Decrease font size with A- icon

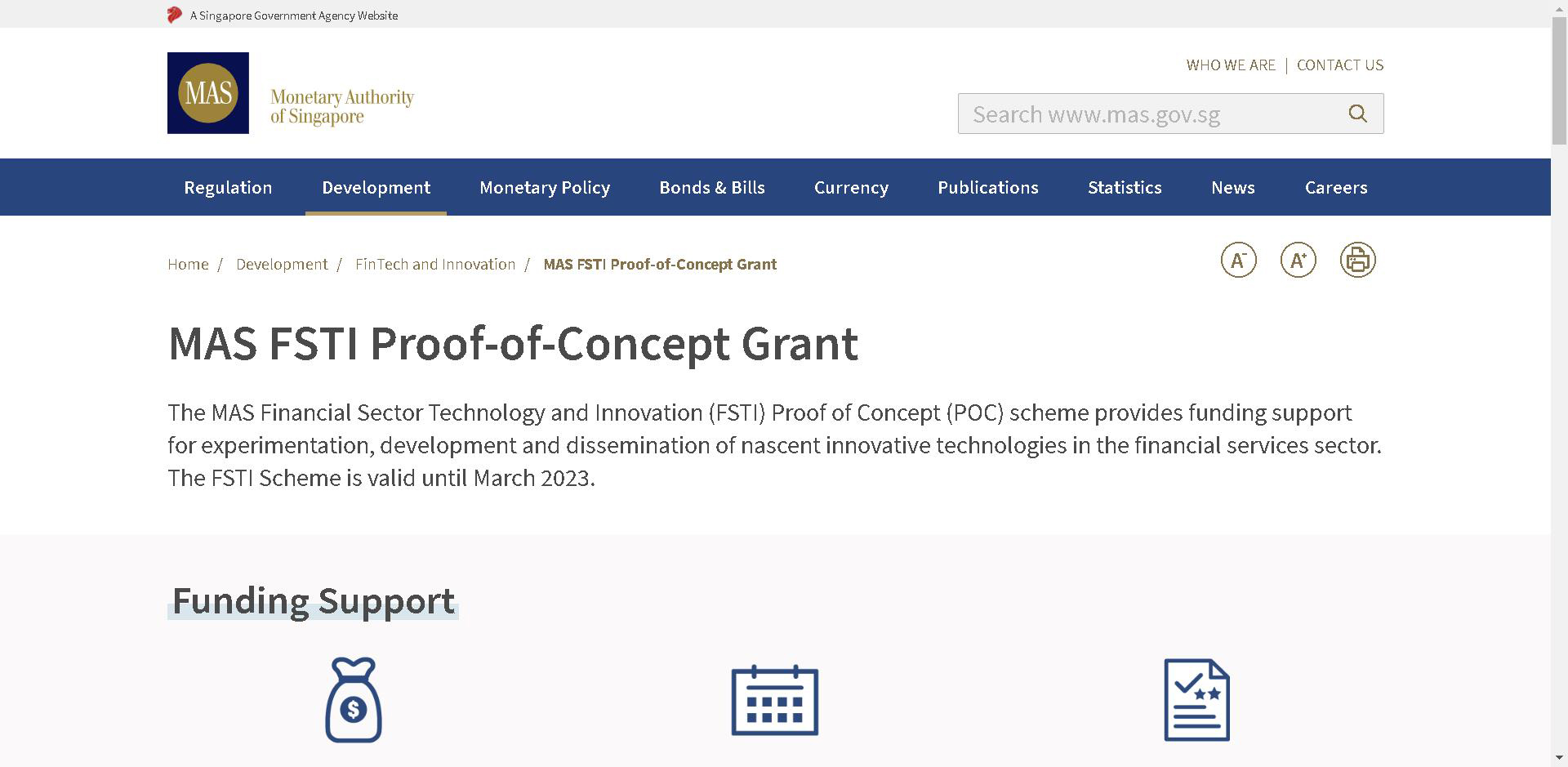tap(1238, 260)
